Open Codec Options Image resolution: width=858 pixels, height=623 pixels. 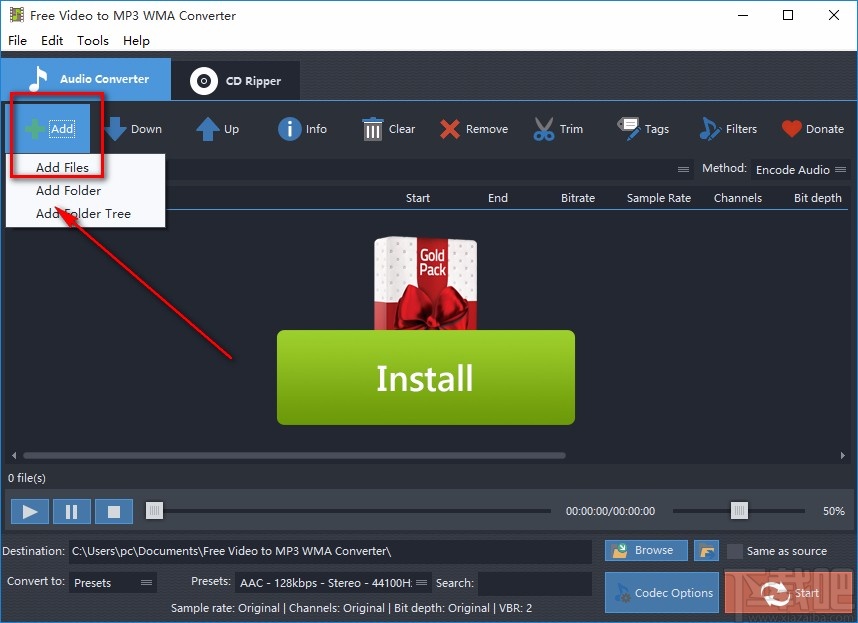(x=662, y=592)
